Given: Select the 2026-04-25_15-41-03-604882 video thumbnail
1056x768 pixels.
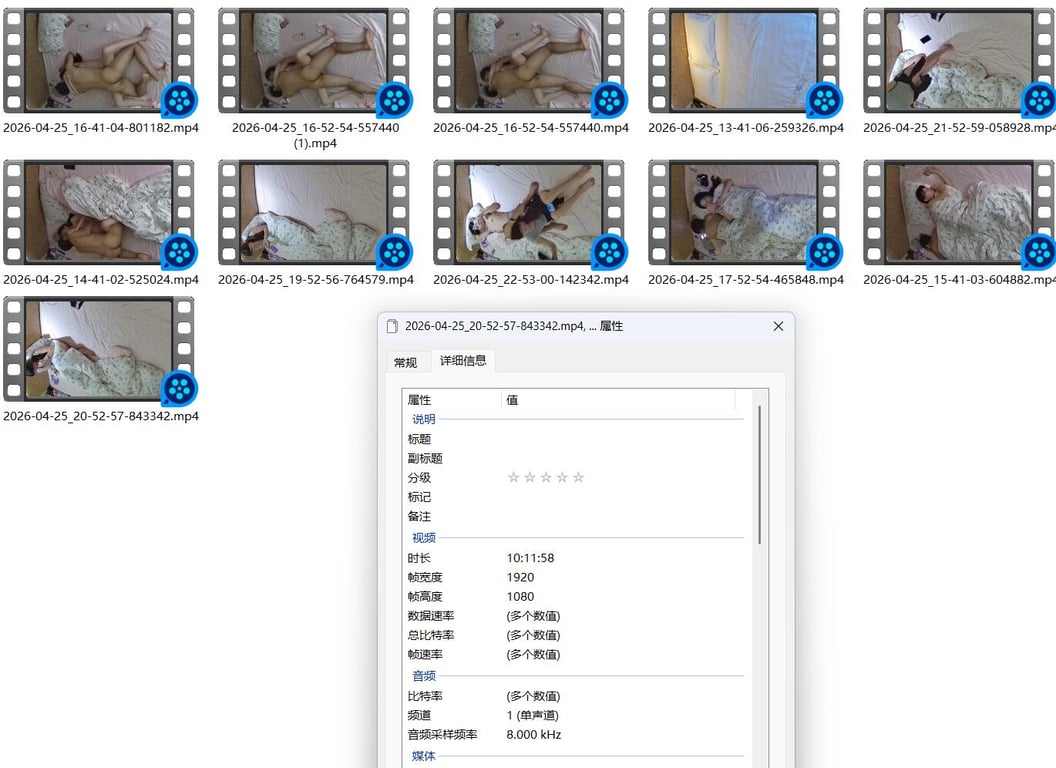Looking at the screenshot, I should 959,212.
